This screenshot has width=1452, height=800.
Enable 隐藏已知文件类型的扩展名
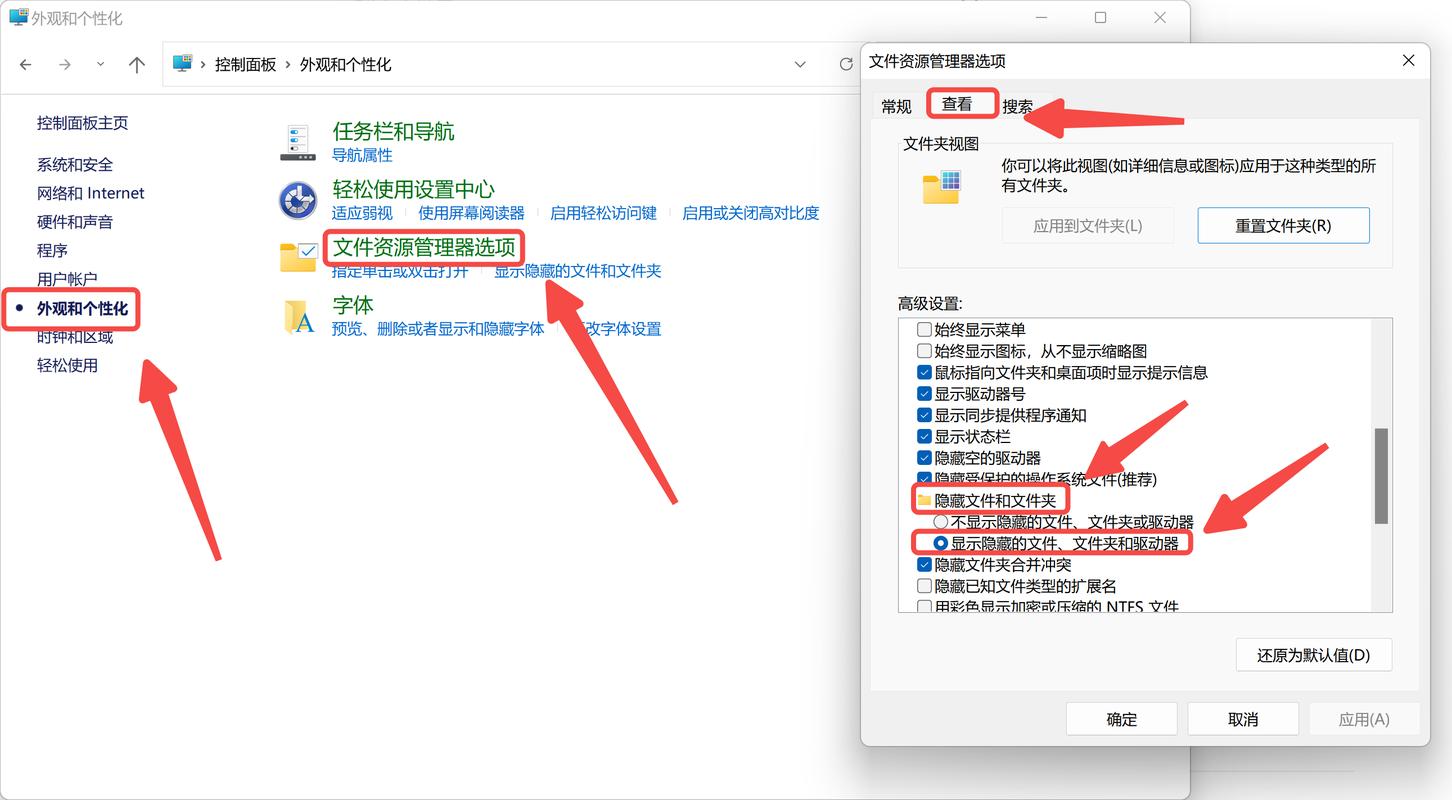click(x=924, y=585)
